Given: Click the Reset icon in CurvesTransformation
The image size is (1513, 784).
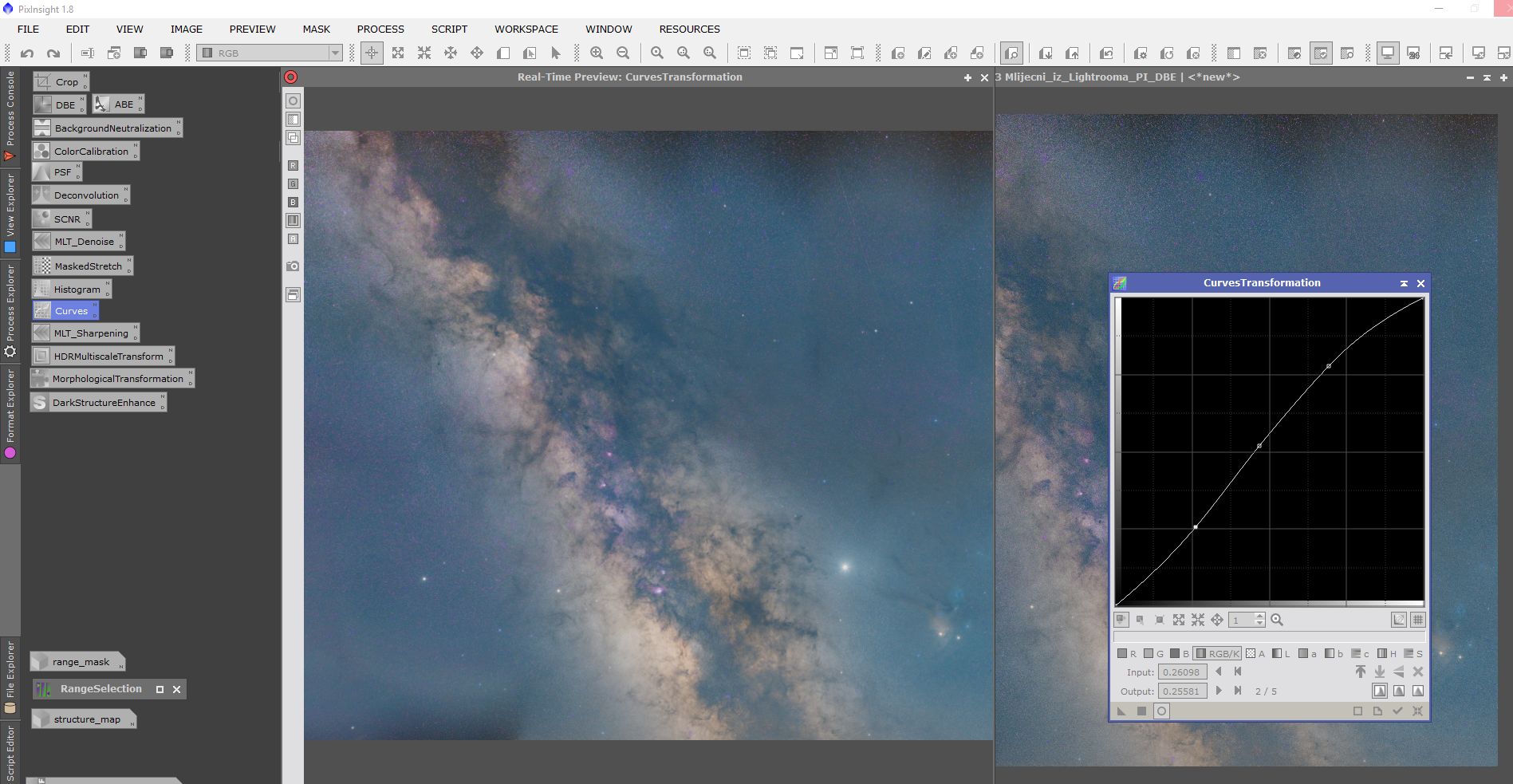Looking at the screenshot, I should tap(1417, 711).
